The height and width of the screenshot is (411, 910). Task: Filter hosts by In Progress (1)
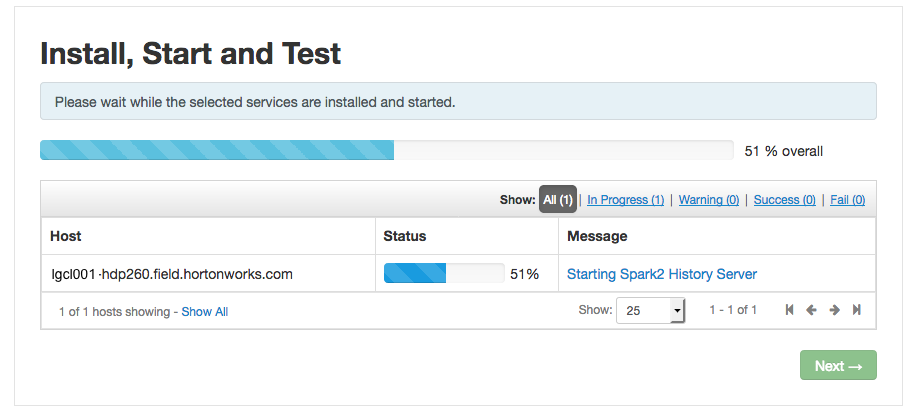pos(626,200)
